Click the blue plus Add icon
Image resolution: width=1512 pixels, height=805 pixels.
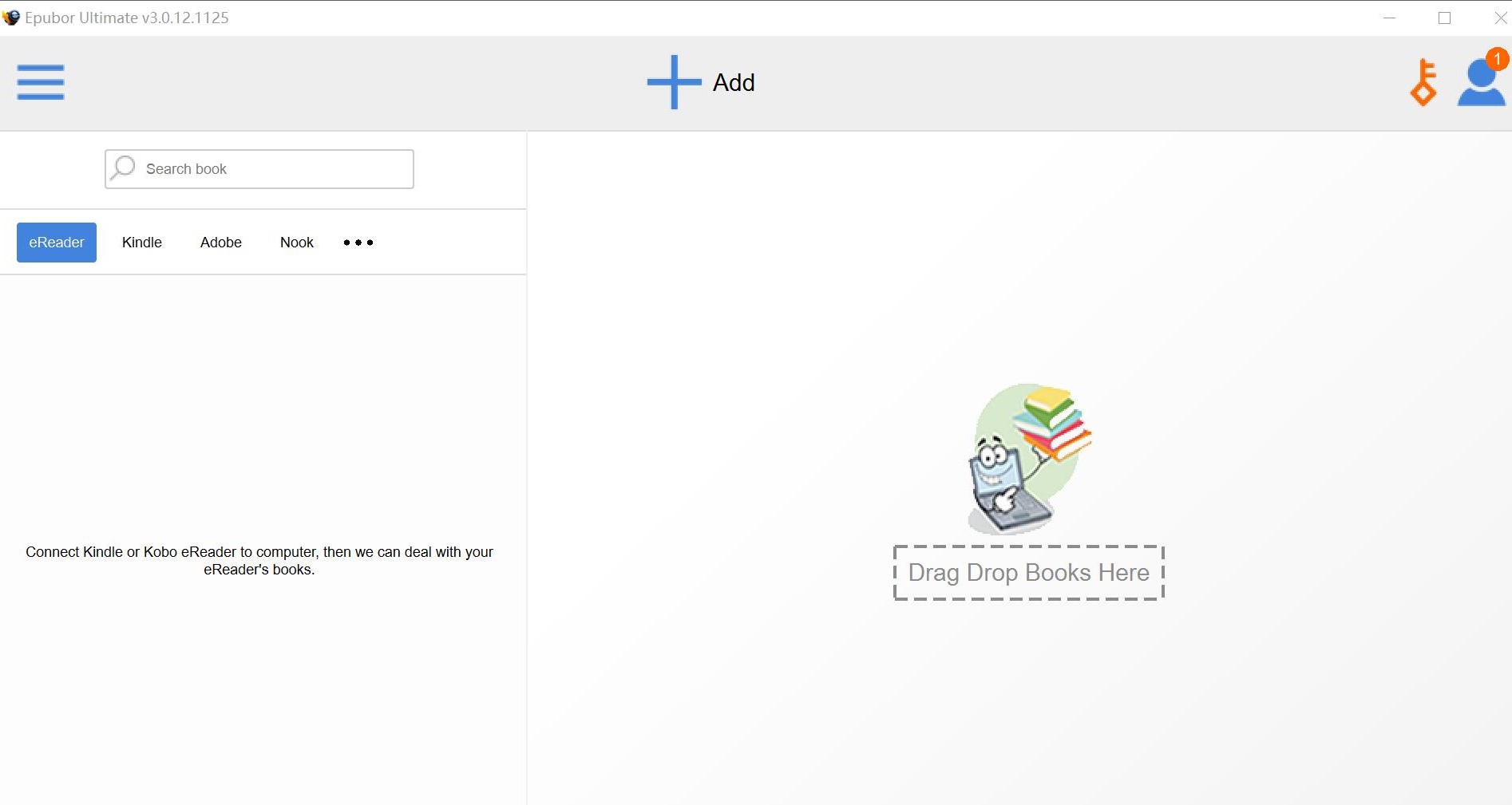click(674, 82)
